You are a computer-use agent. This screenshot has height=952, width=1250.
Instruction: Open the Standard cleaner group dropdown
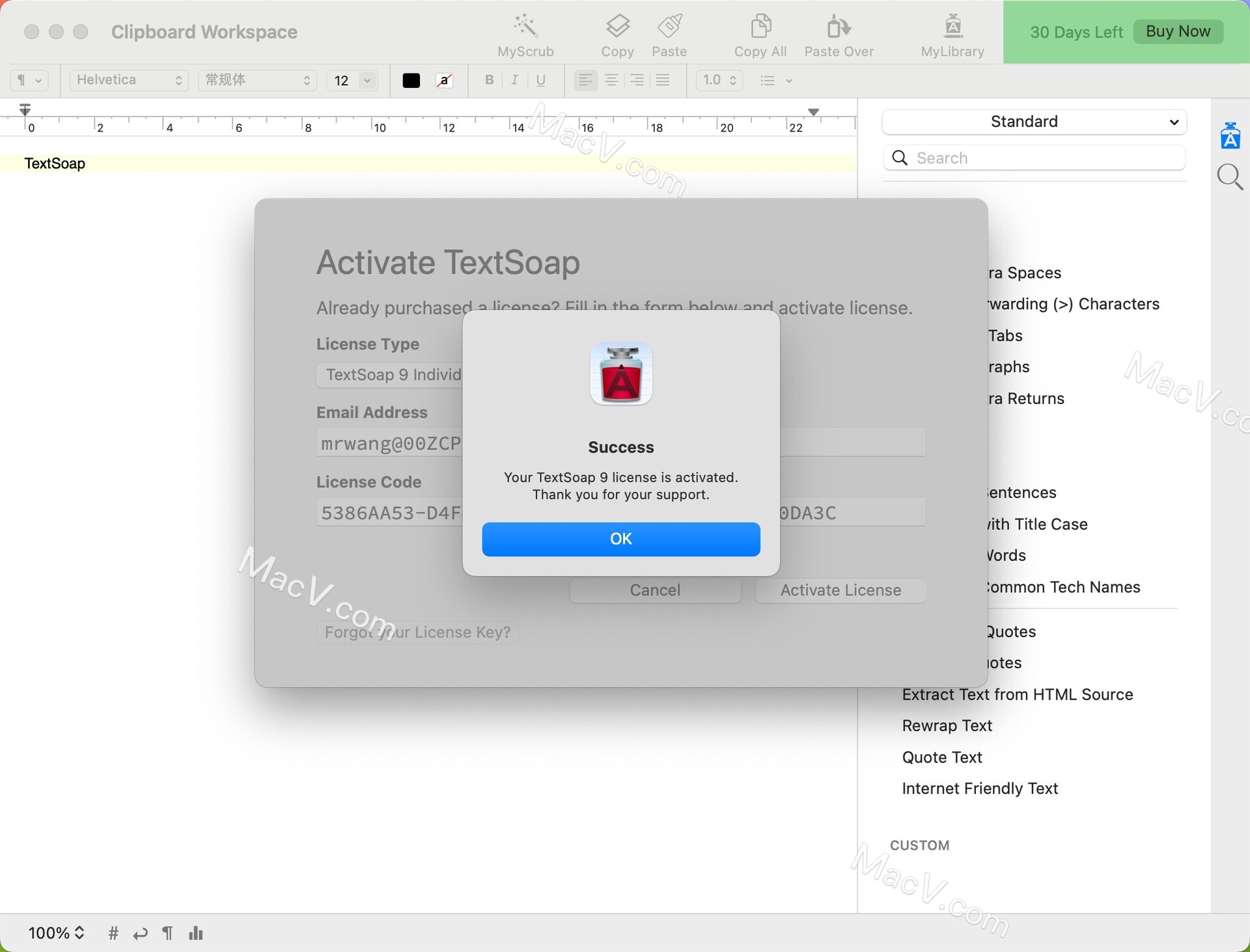point(1034,122)
